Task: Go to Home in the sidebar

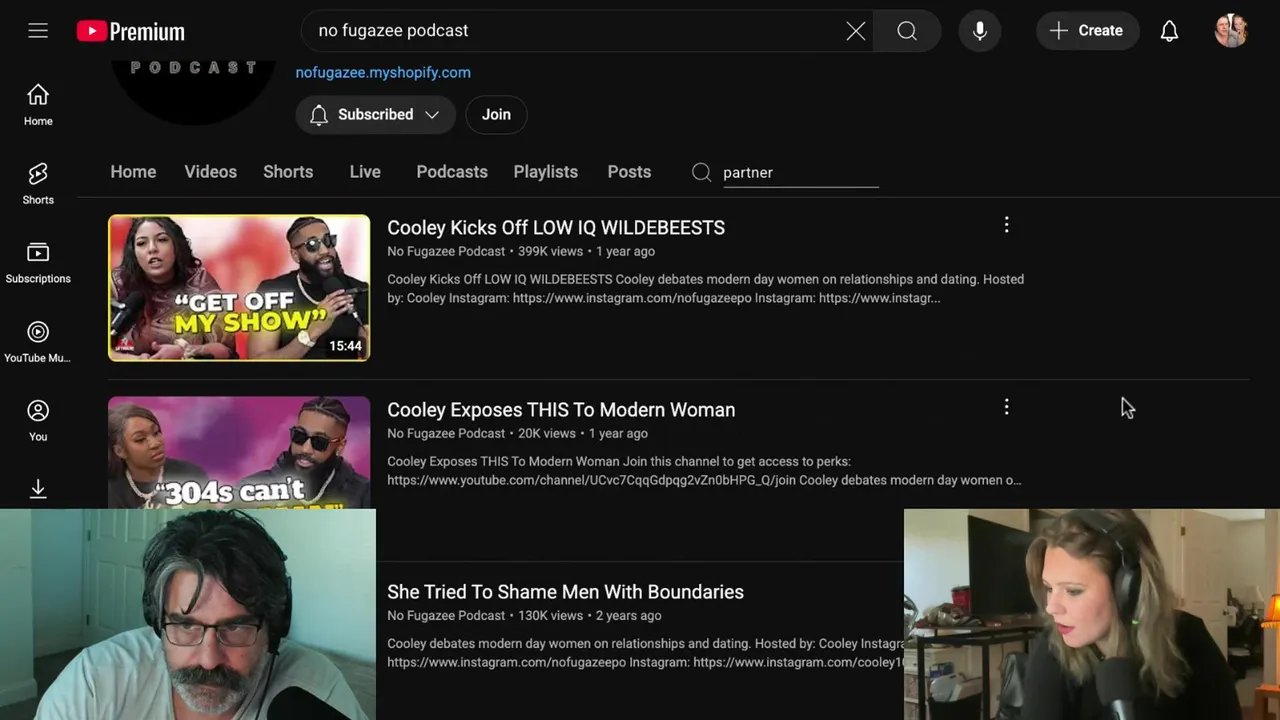Action: 38,105
